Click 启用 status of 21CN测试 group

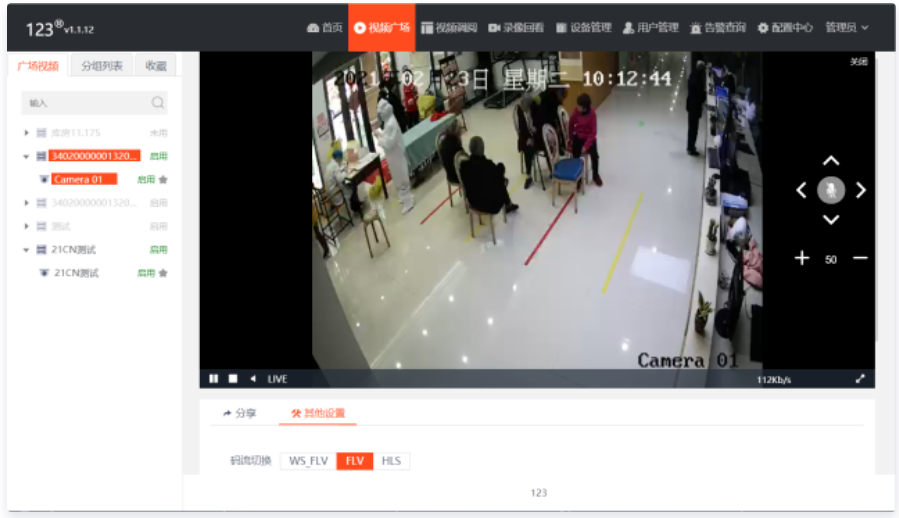tap(158, 250)
